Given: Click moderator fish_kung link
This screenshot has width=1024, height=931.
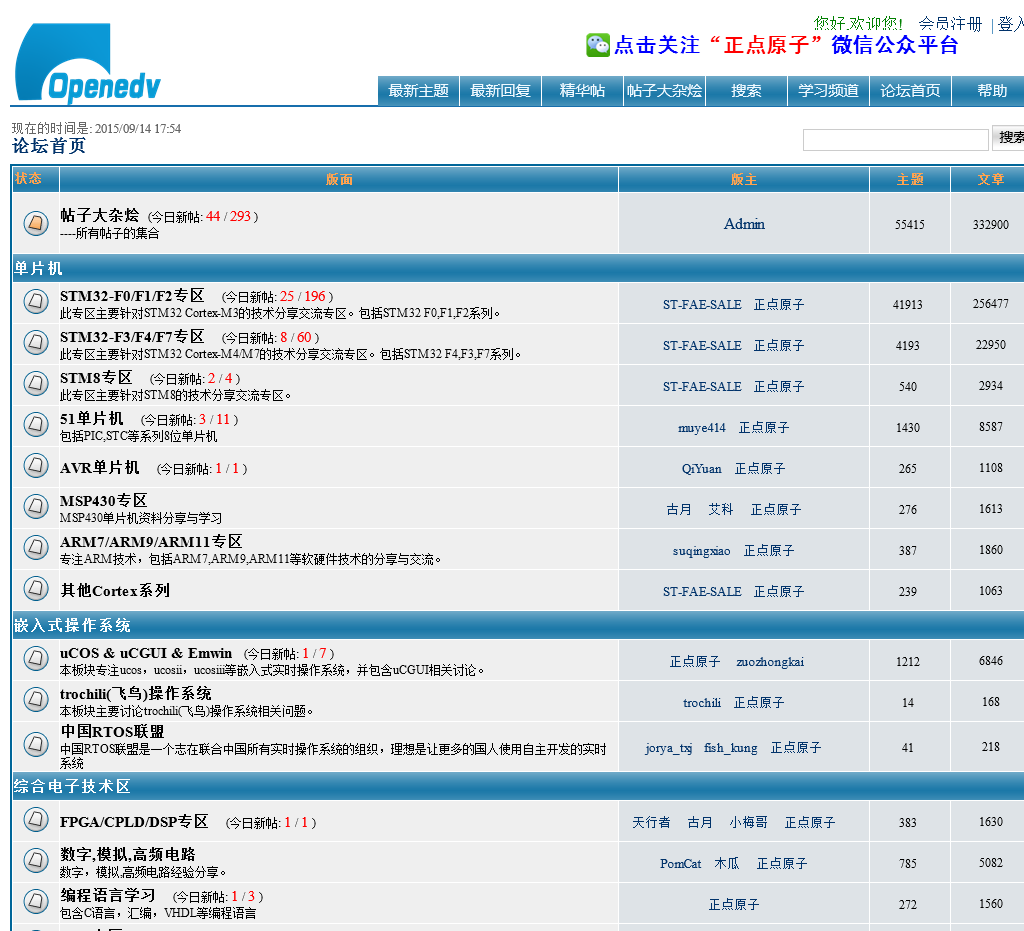Looking at the screenshot, I should click(x=731, y=748).
